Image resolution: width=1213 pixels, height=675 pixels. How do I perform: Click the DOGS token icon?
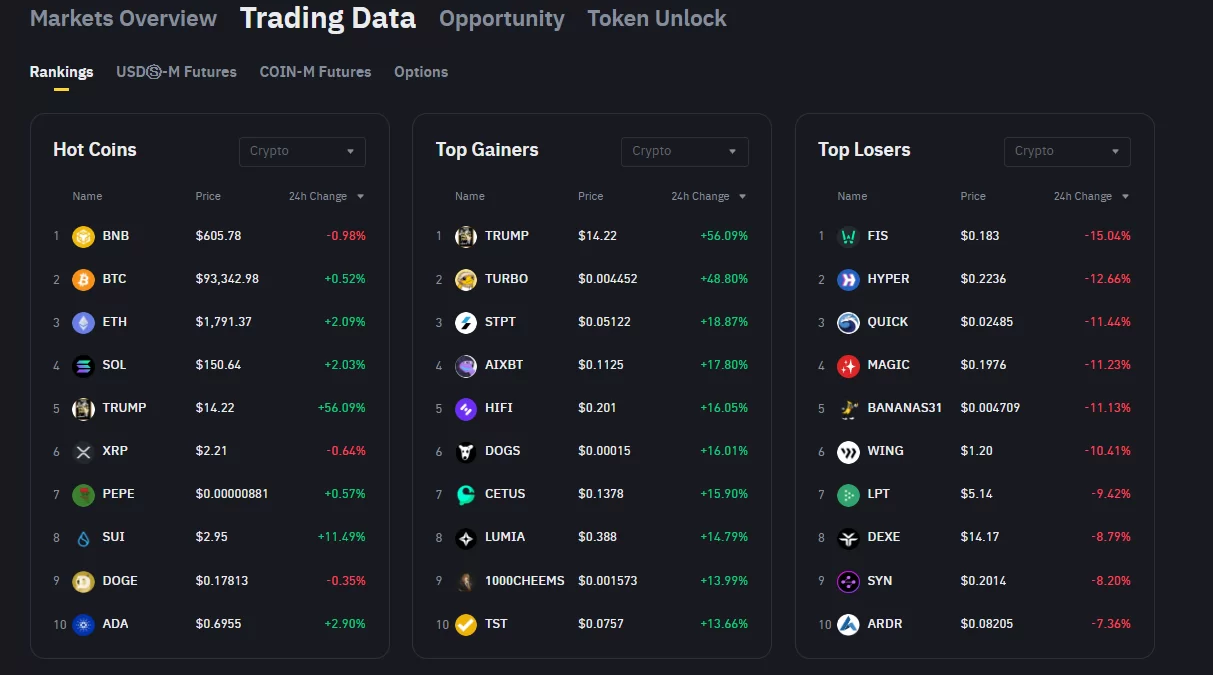point(466,452)
